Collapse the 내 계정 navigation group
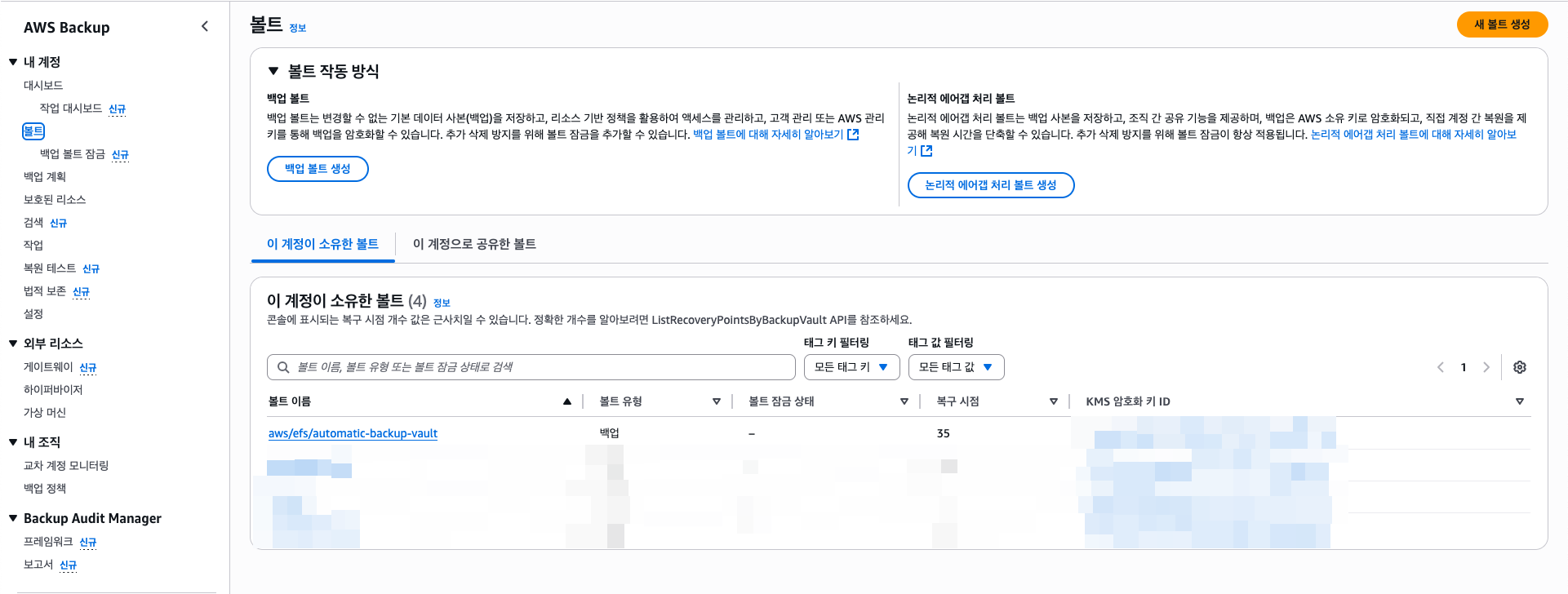The width and height of the screenshot is (1568, 594). click(13, 62)
